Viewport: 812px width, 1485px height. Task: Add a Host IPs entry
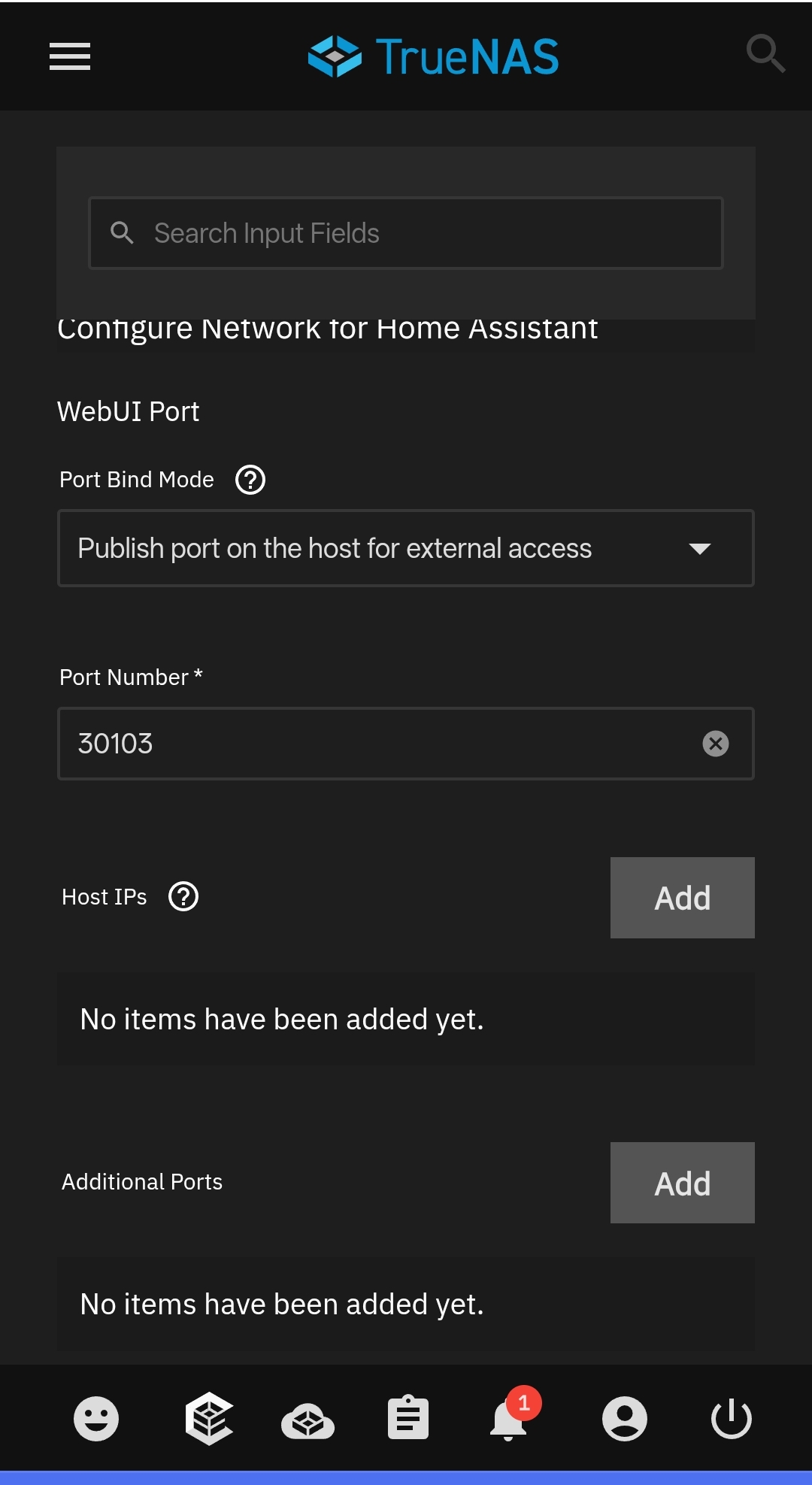pos(682,898)
